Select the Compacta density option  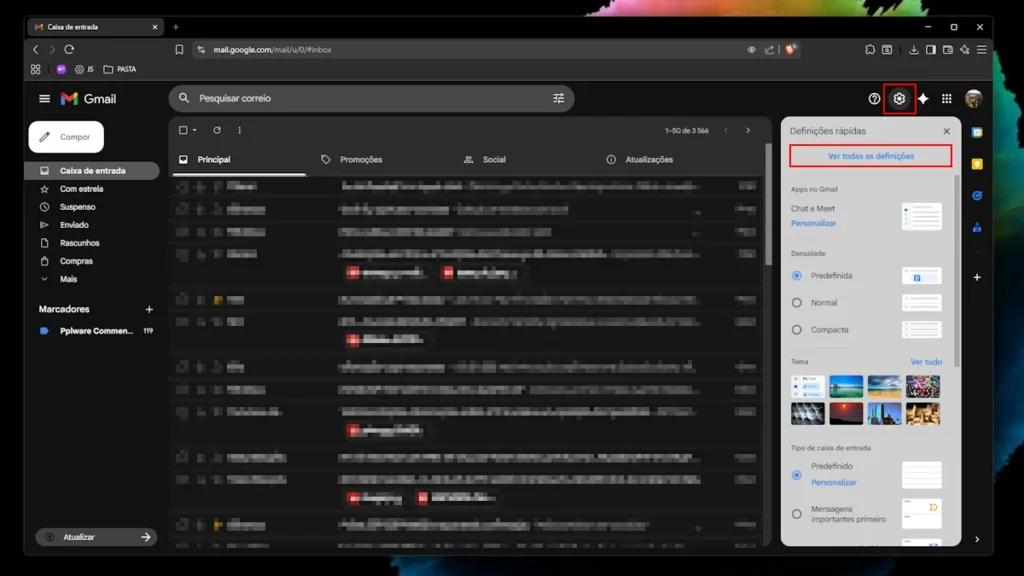click(797, 330)
